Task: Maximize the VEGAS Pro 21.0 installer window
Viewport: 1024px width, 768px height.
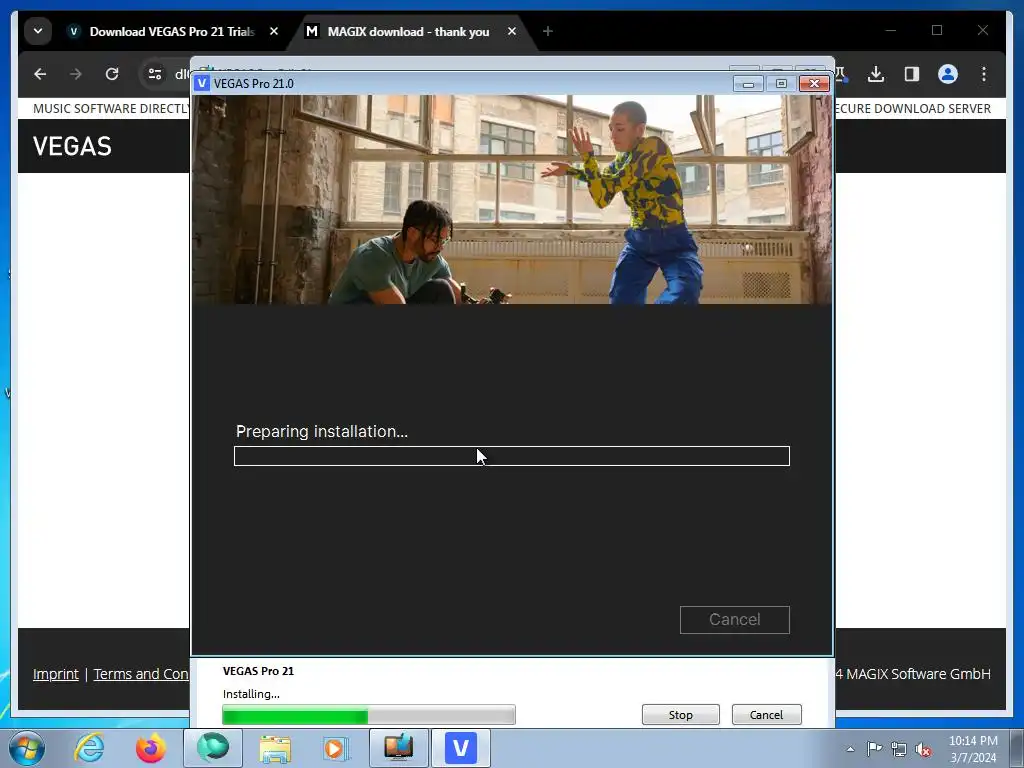Action: (x=781, y=84)
